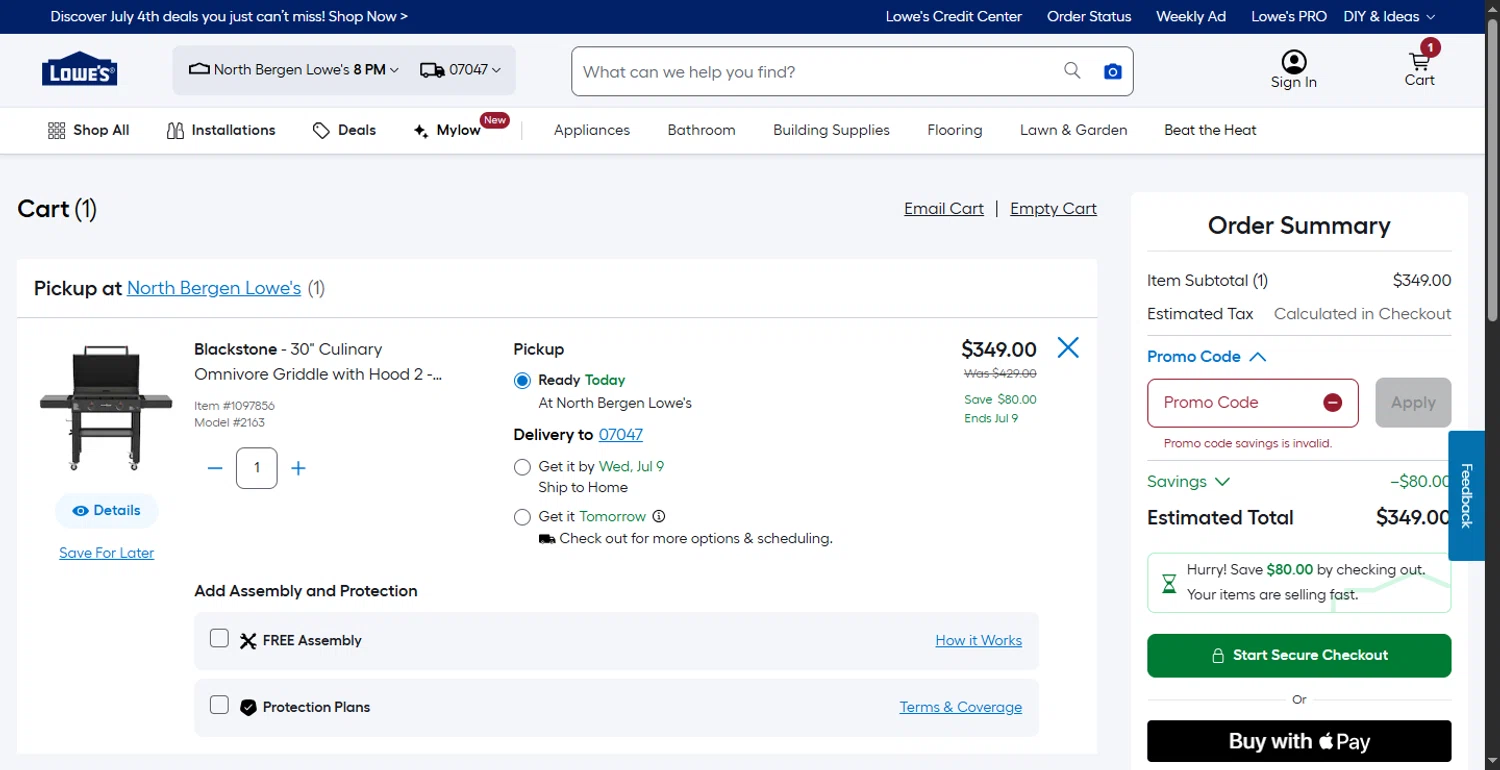Open Installations menu item
The width and height of the screenshot is (1500, 770).
(x=221, y=130)
